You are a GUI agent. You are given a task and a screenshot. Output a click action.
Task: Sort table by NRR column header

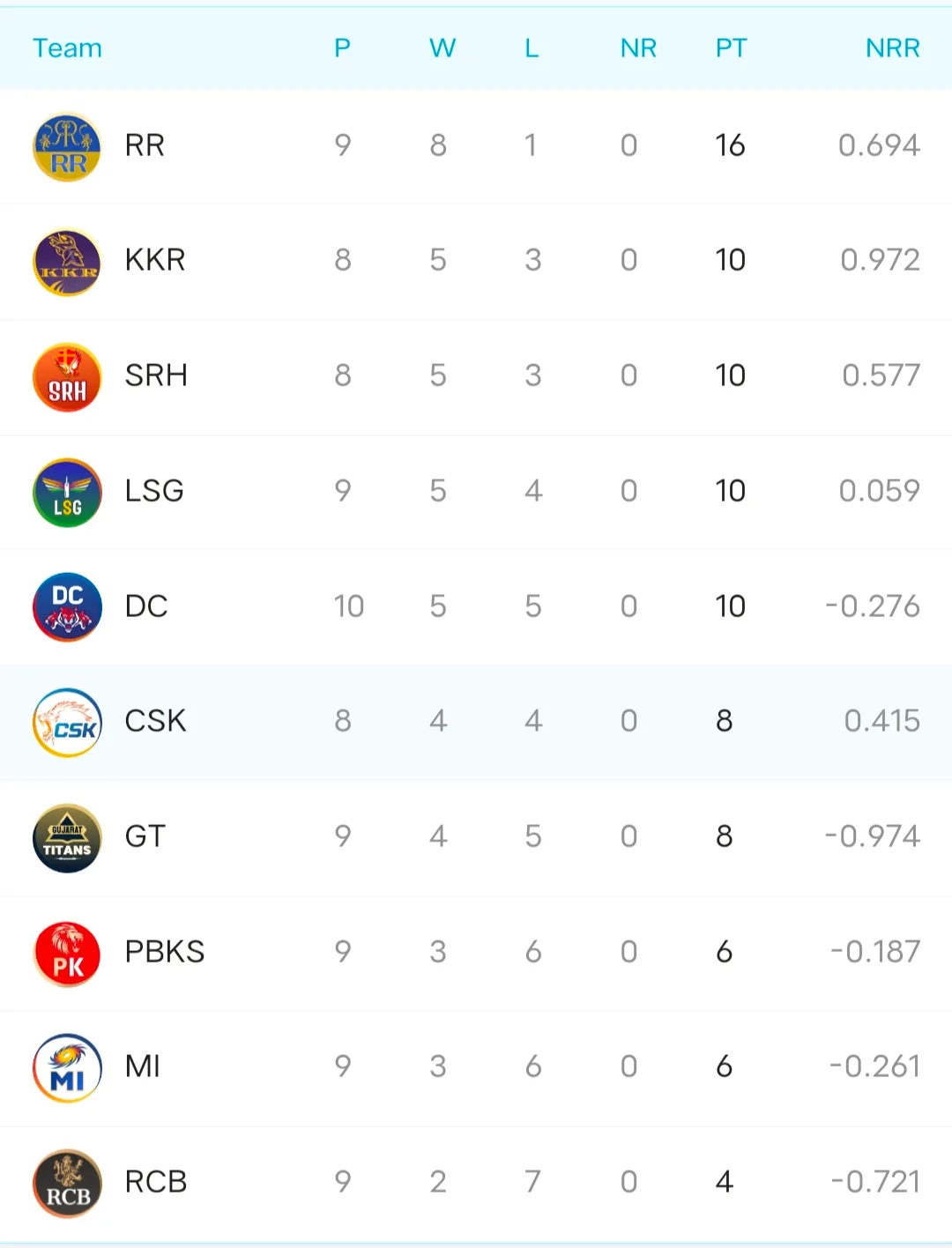[x=892, y=48]
